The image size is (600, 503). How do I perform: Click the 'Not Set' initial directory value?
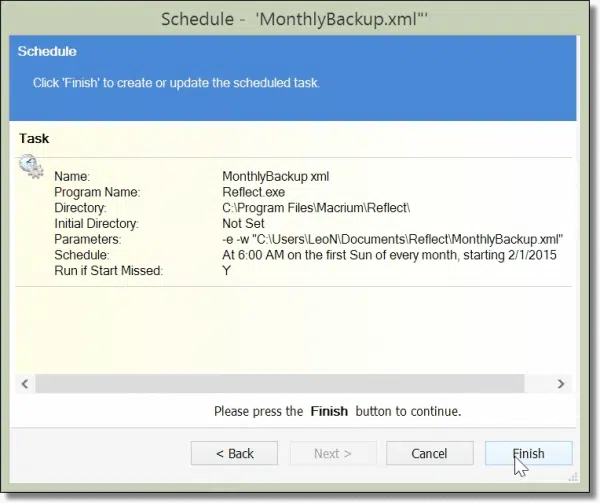[x=243, y=224]
